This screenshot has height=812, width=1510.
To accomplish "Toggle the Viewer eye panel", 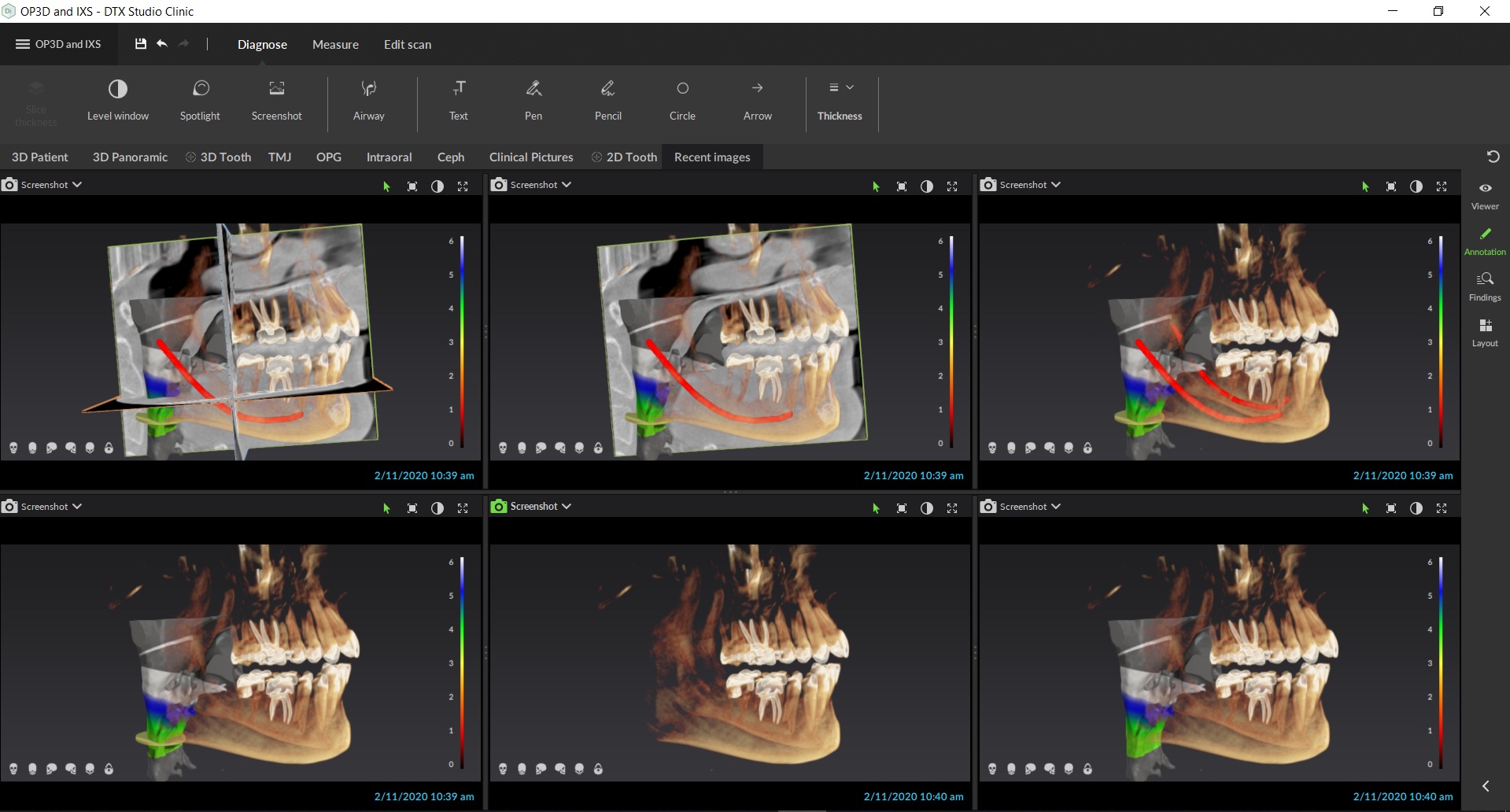I will [1485, 194].
